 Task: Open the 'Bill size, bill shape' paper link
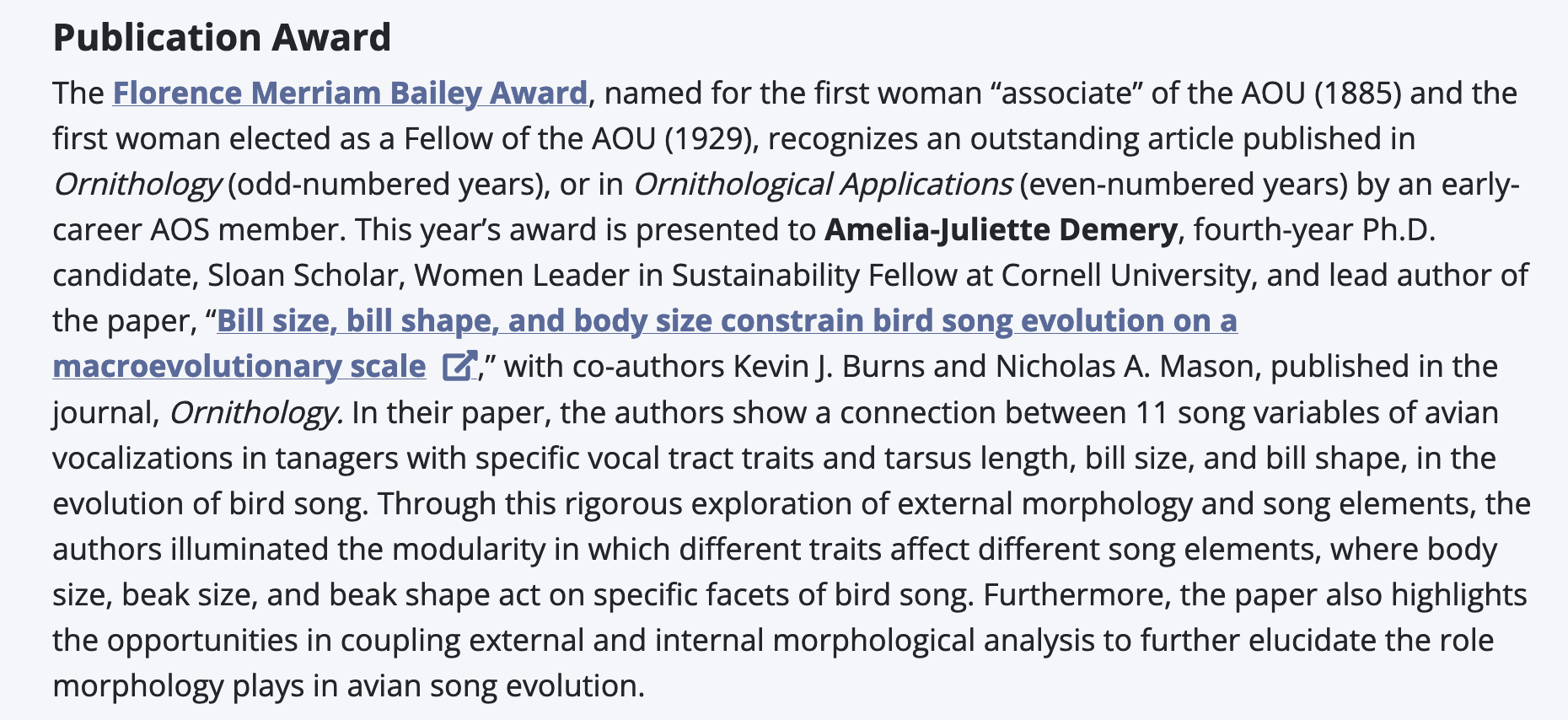click(727, 321)
